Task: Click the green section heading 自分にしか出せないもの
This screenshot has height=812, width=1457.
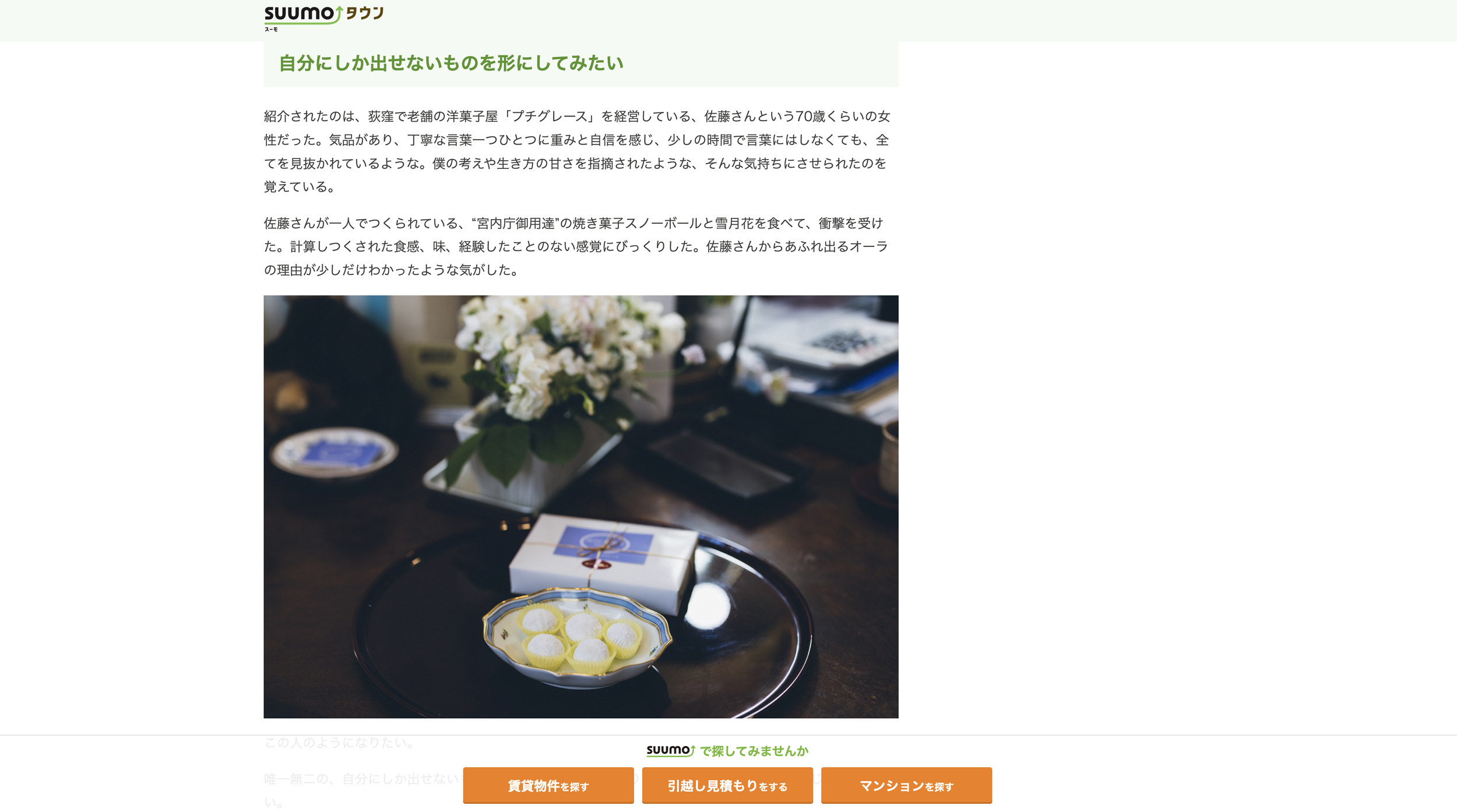Action: tap(451, 63)
